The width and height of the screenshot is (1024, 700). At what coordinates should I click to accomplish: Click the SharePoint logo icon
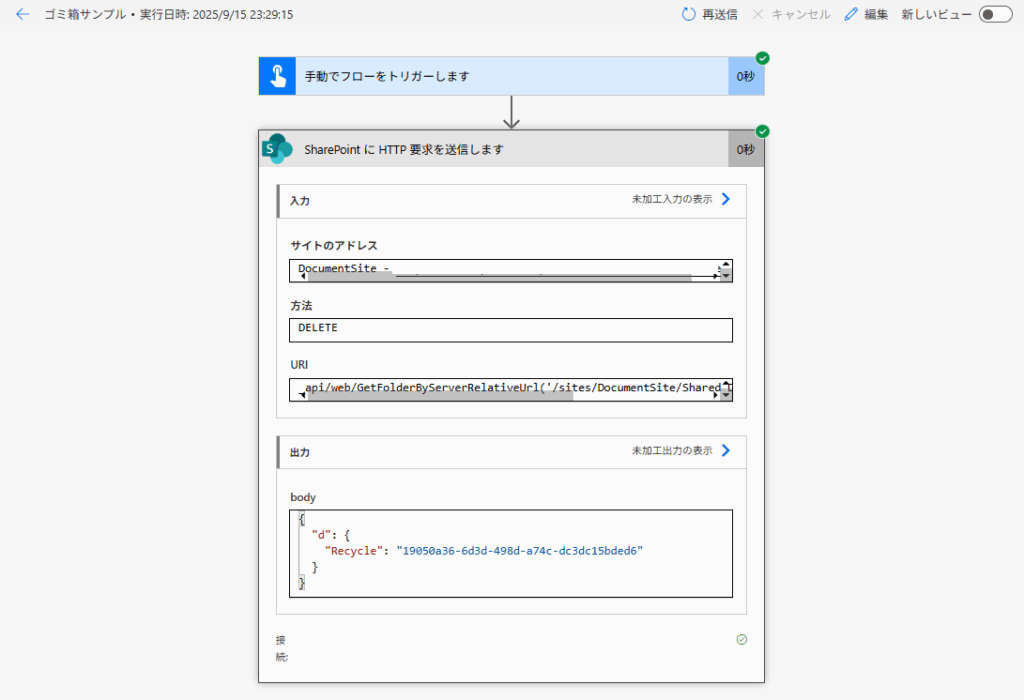(x=278, y=149)
